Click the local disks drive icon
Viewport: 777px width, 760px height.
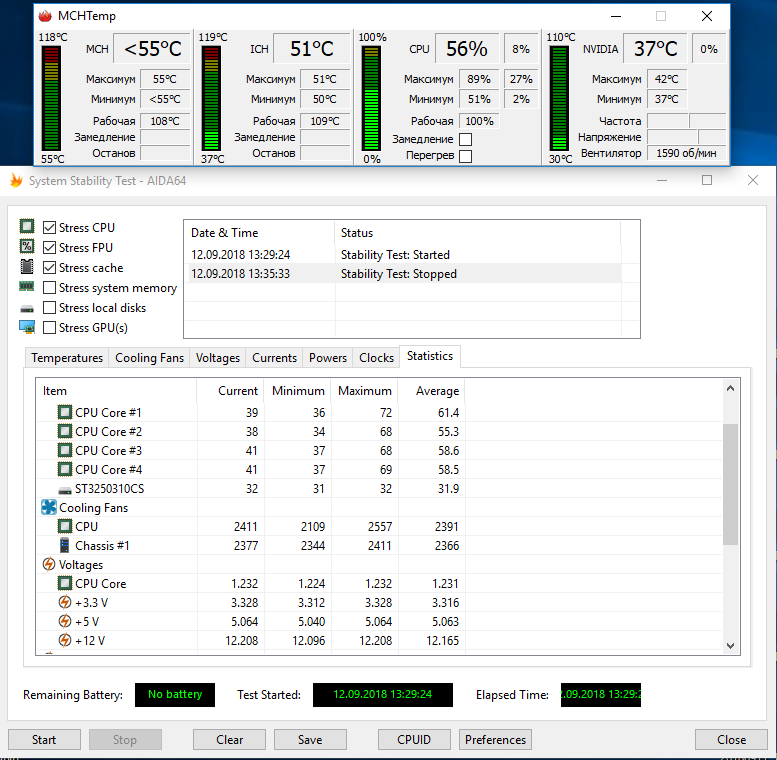(27, 309)
